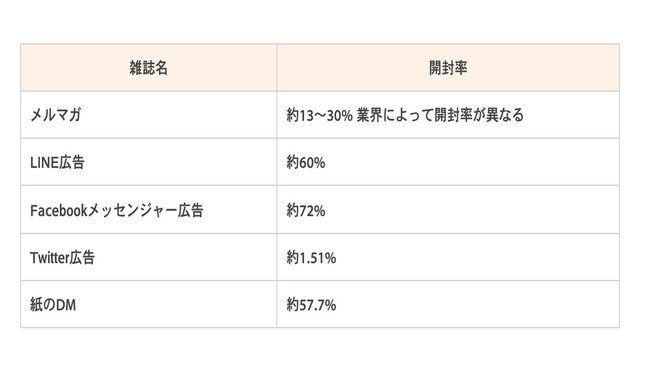Click the 業界によって開封率が異なる text

click(440, 115)
